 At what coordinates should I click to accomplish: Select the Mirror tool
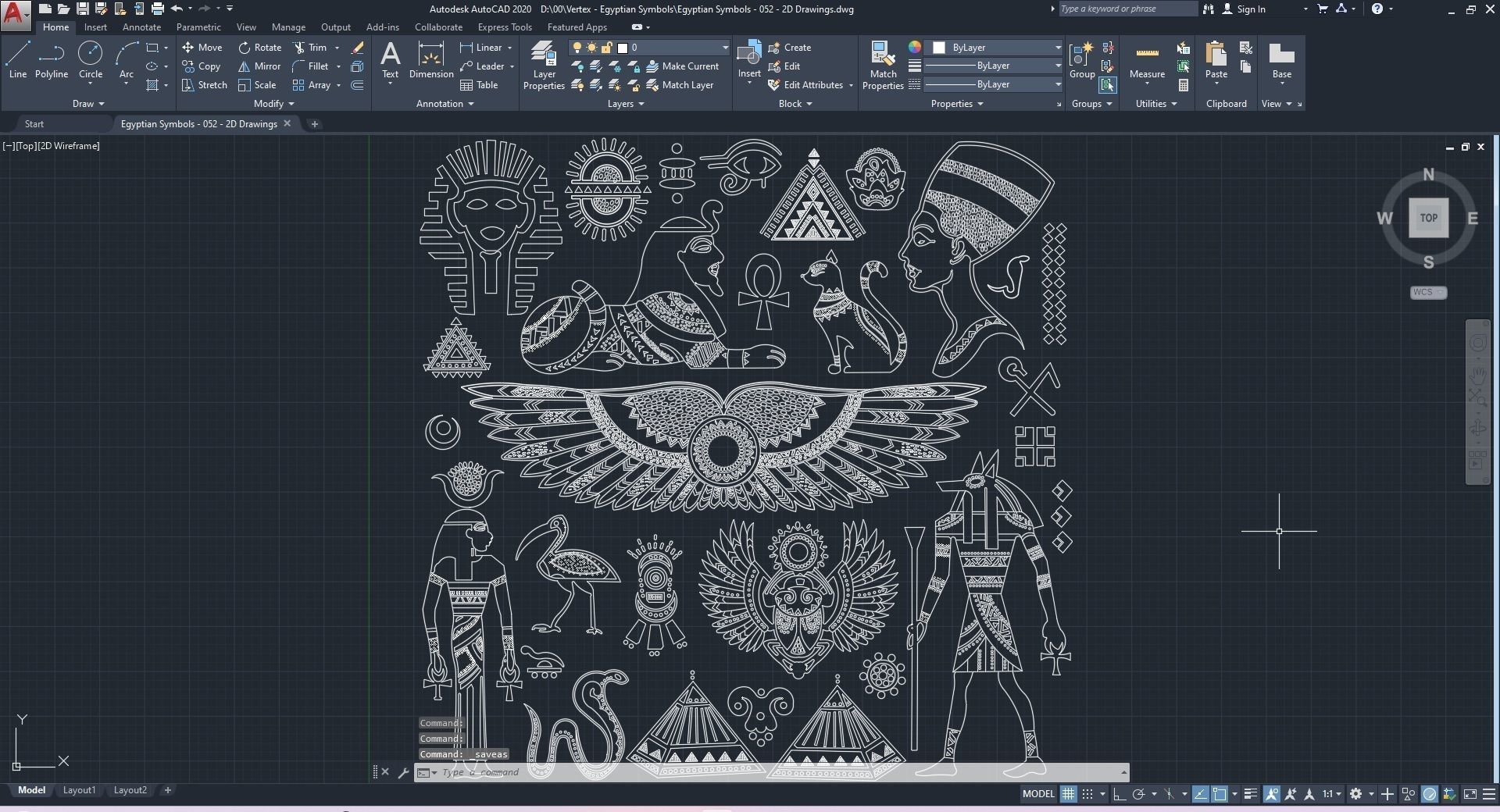point(259,66)
